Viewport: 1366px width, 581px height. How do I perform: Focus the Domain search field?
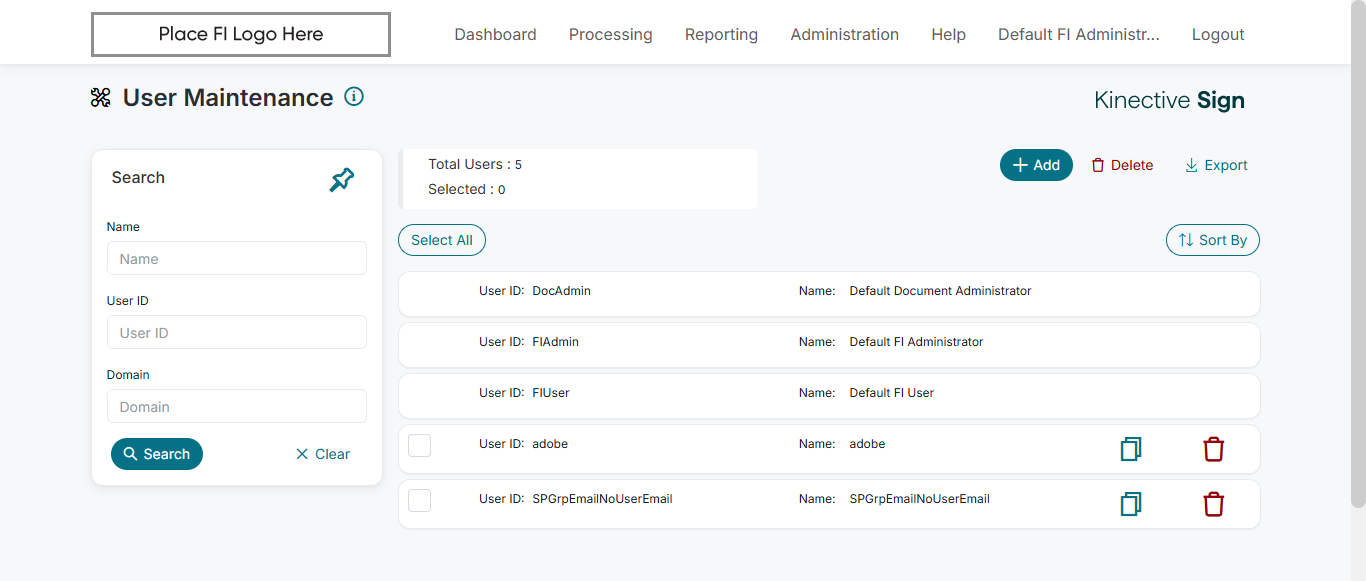(237, 407)
